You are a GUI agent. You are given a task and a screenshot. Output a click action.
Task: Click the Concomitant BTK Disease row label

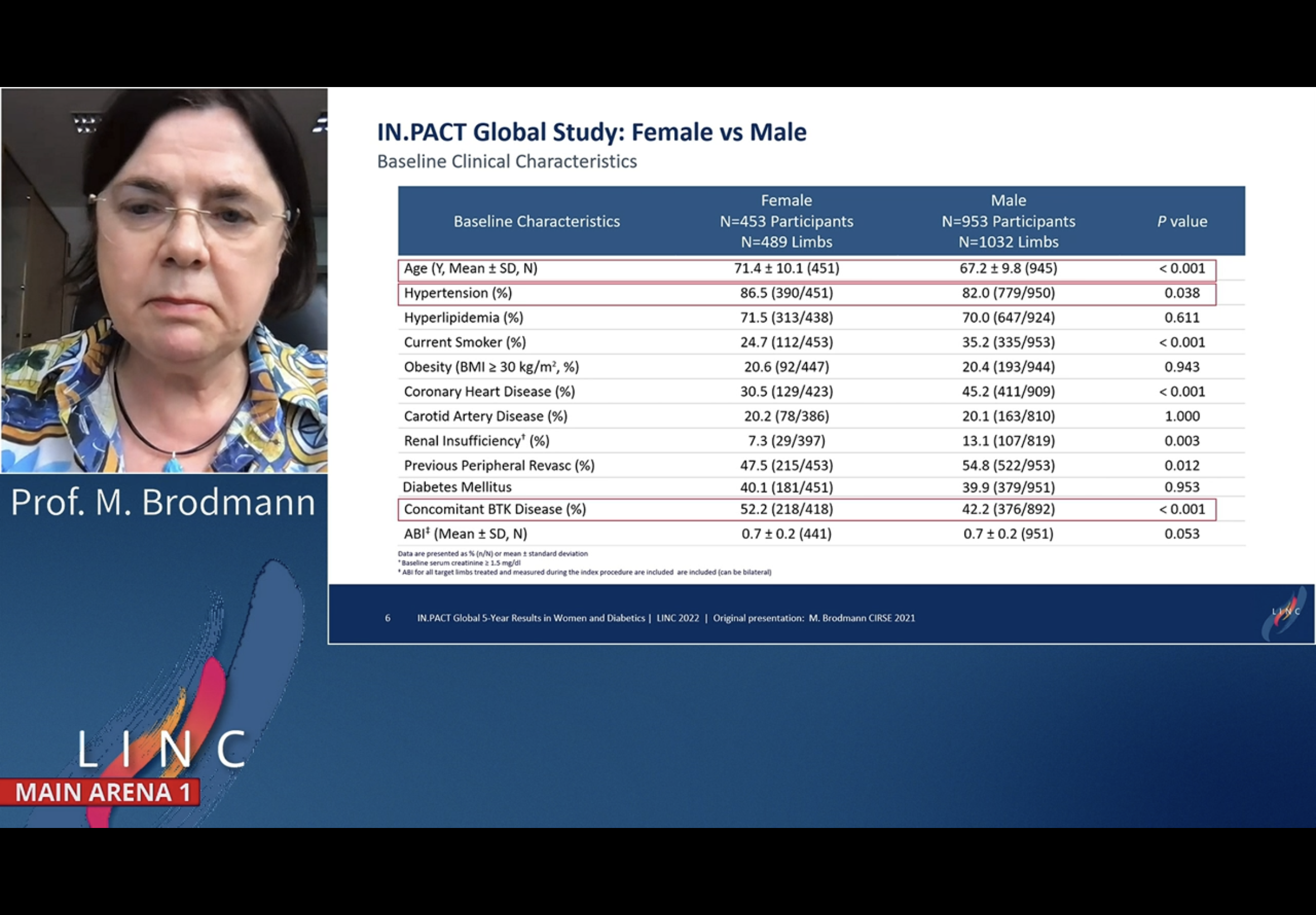(495, 509)
